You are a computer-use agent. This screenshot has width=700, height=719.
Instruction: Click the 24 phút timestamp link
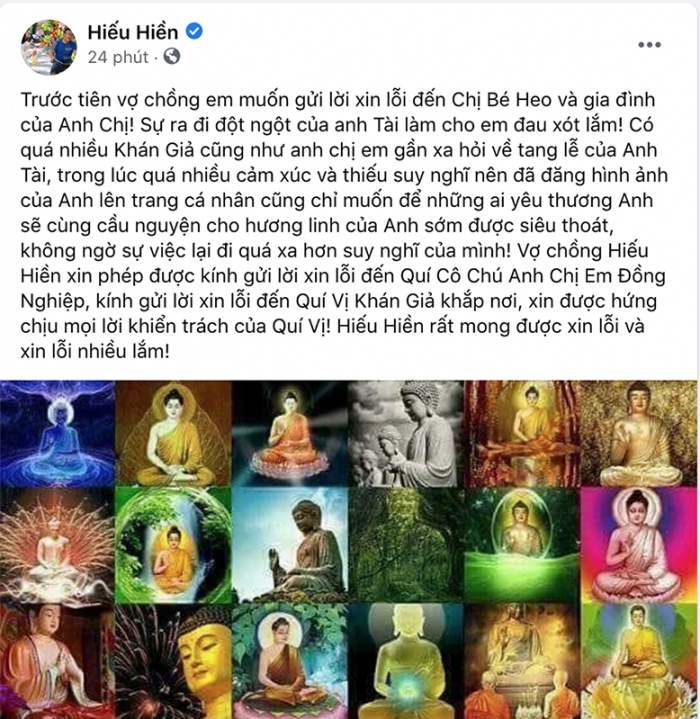[x=118, y=57]
